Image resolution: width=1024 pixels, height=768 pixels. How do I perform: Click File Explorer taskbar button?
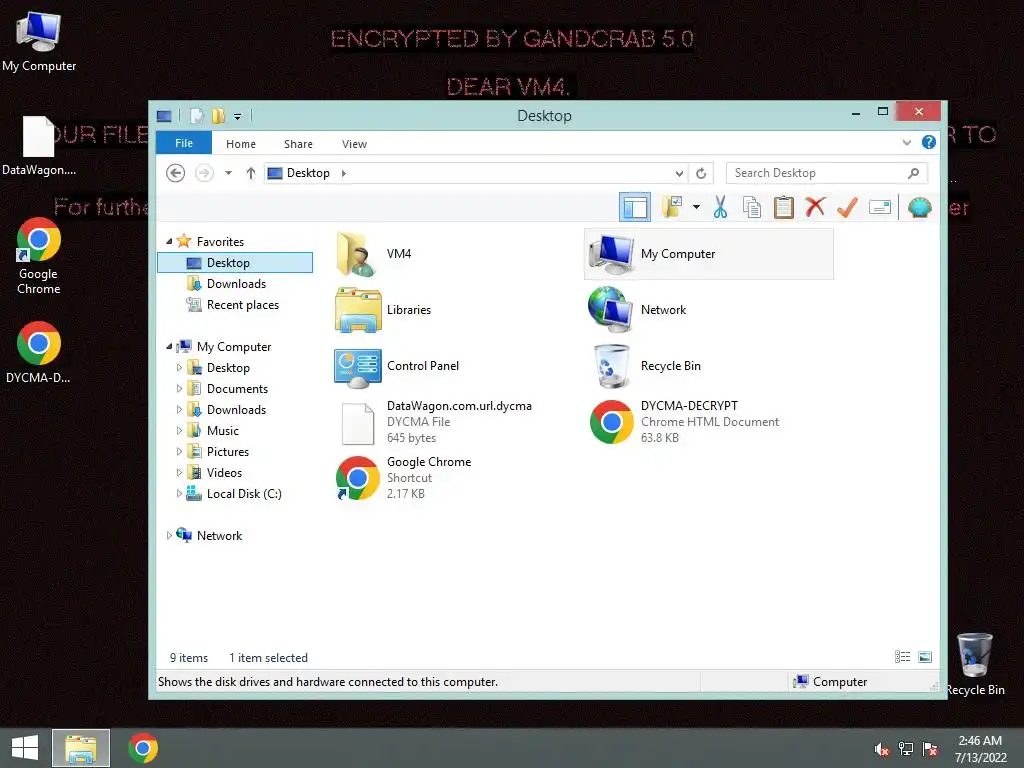pos(81,748)
